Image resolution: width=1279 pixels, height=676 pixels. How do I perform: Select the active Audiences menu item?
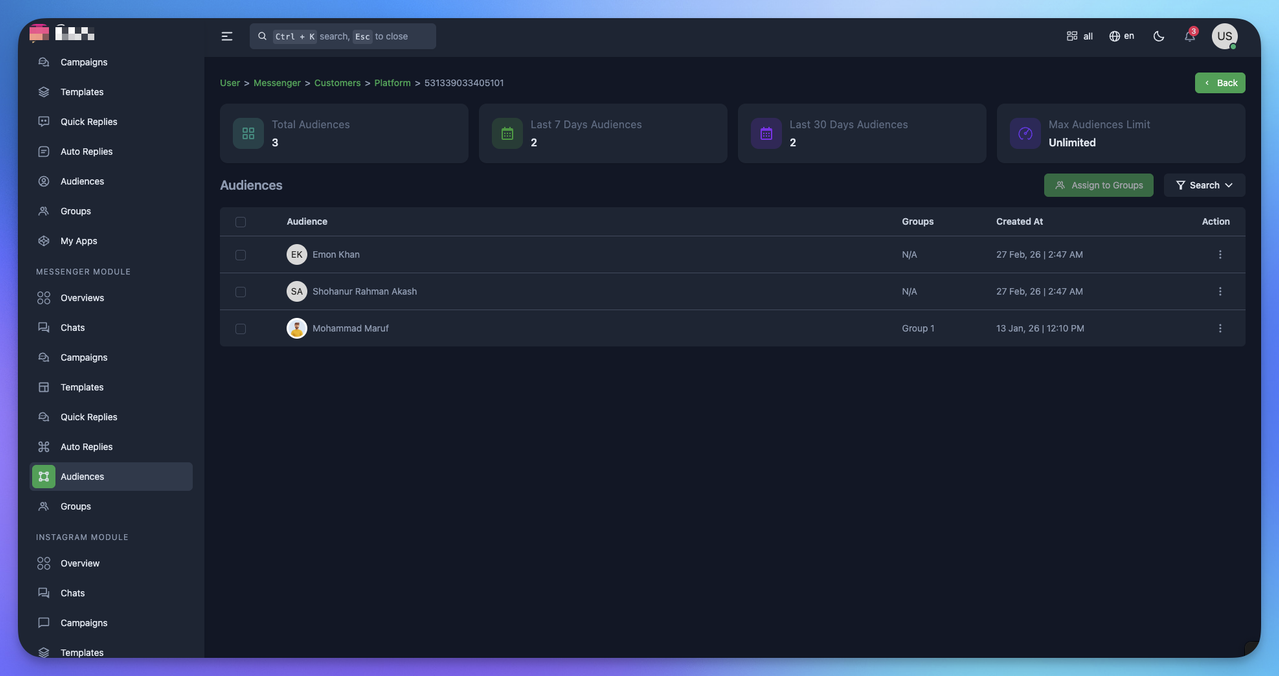coord(112,477)
